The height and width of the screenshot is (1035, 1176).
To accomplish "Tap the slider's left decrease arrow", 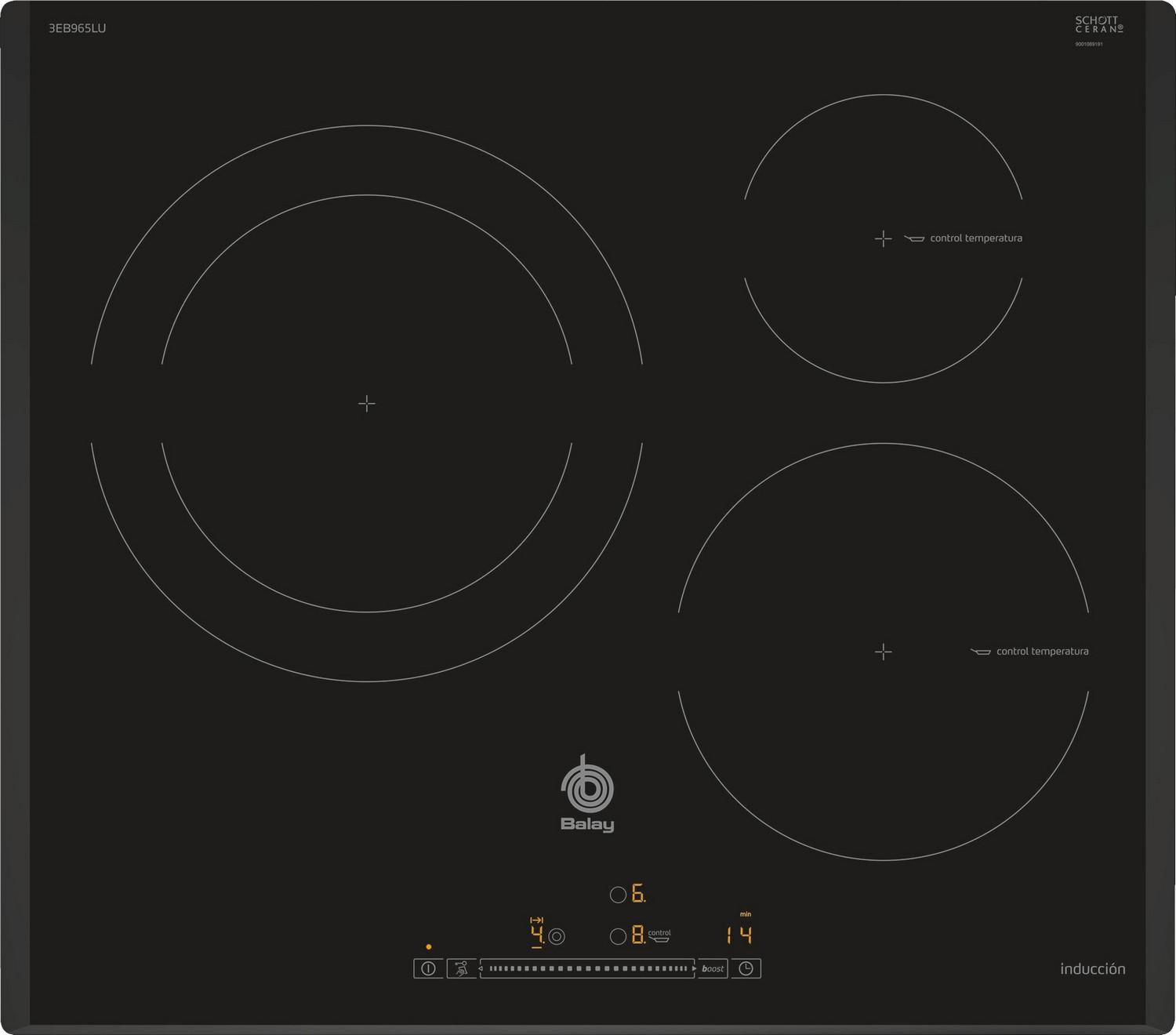I will [481, 968].
